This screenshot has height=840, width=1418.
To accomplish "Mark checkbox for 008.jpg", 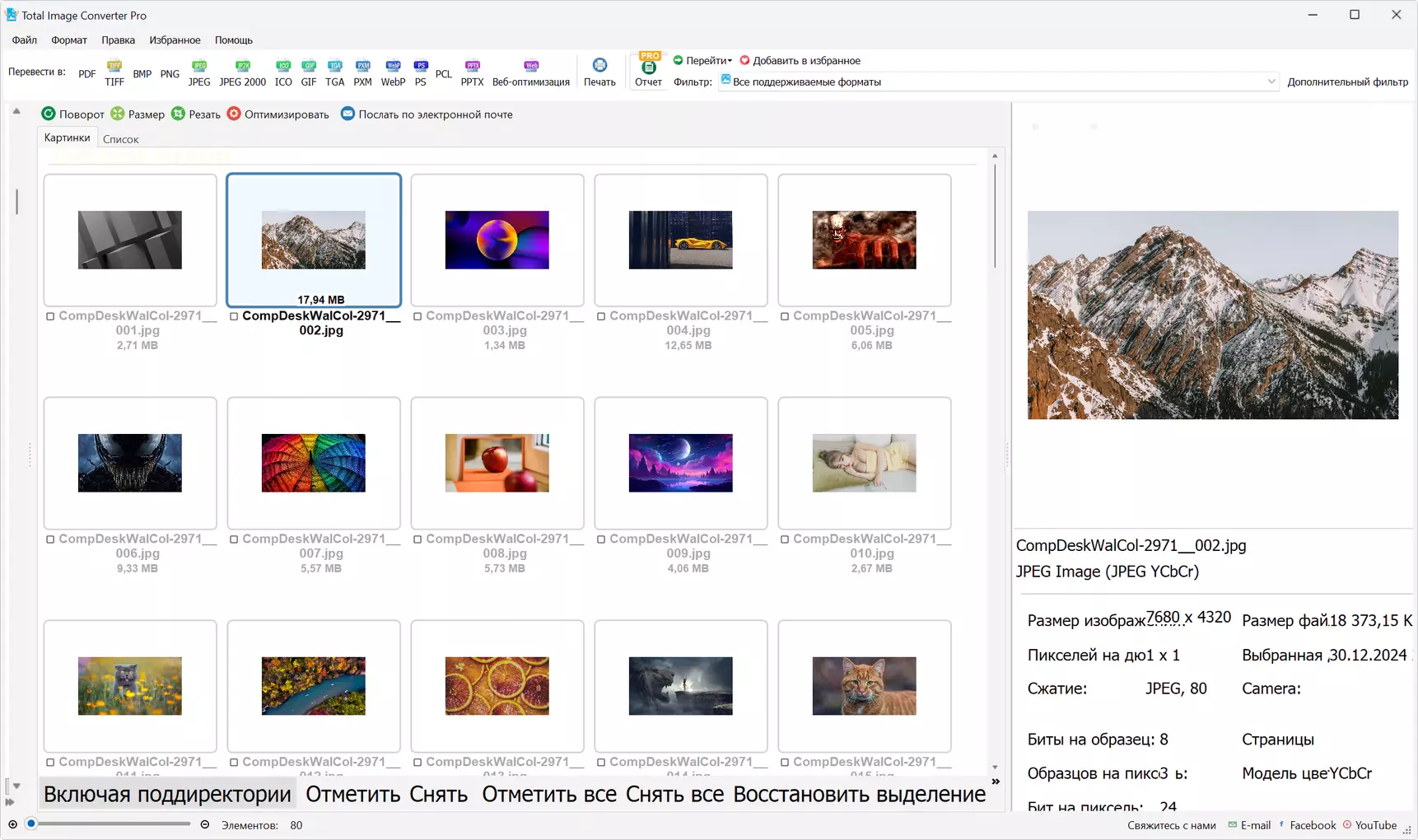I will tap(417, 539).
